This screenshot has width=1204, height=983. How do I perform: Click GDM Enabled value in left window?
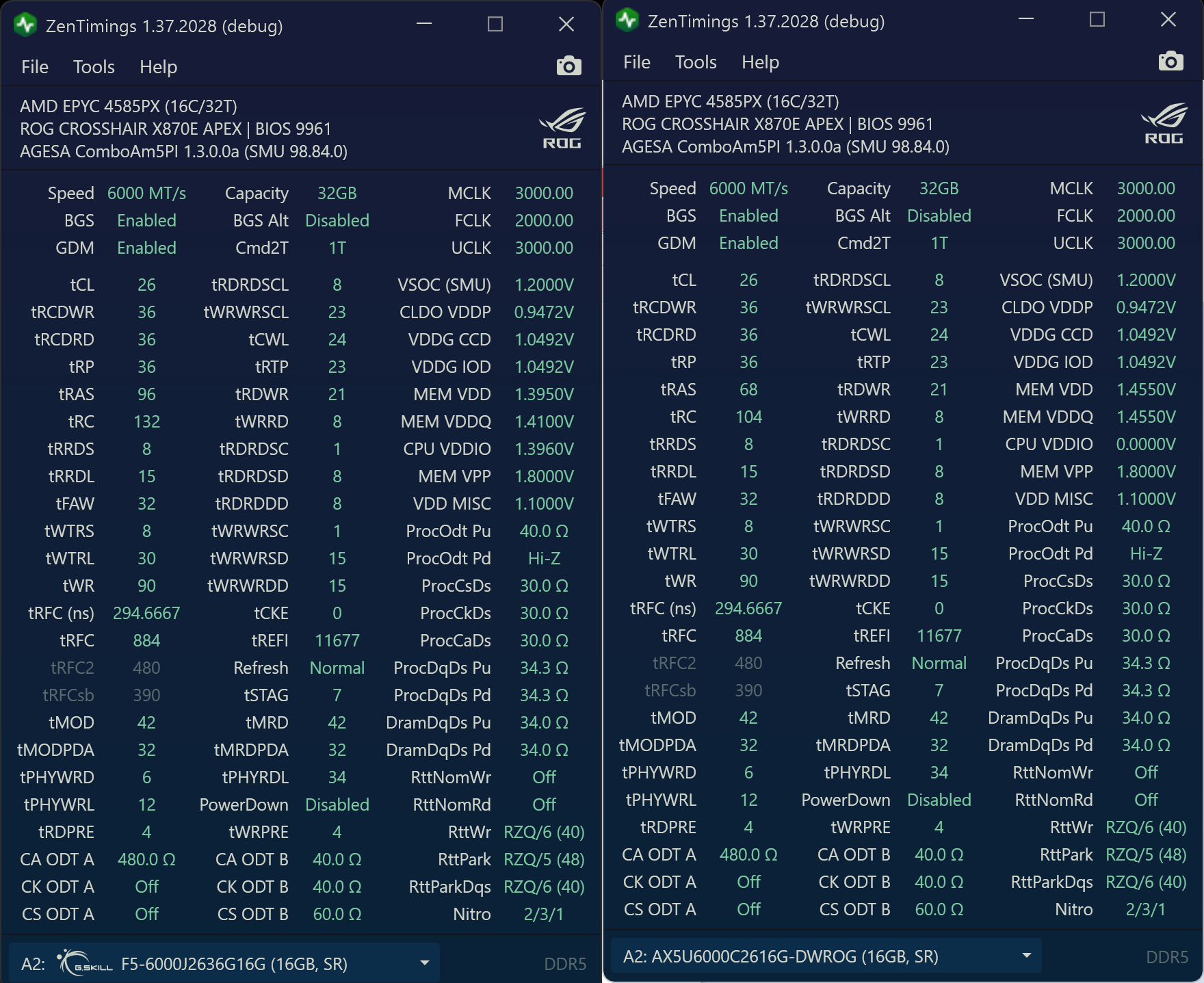[146, 248]
